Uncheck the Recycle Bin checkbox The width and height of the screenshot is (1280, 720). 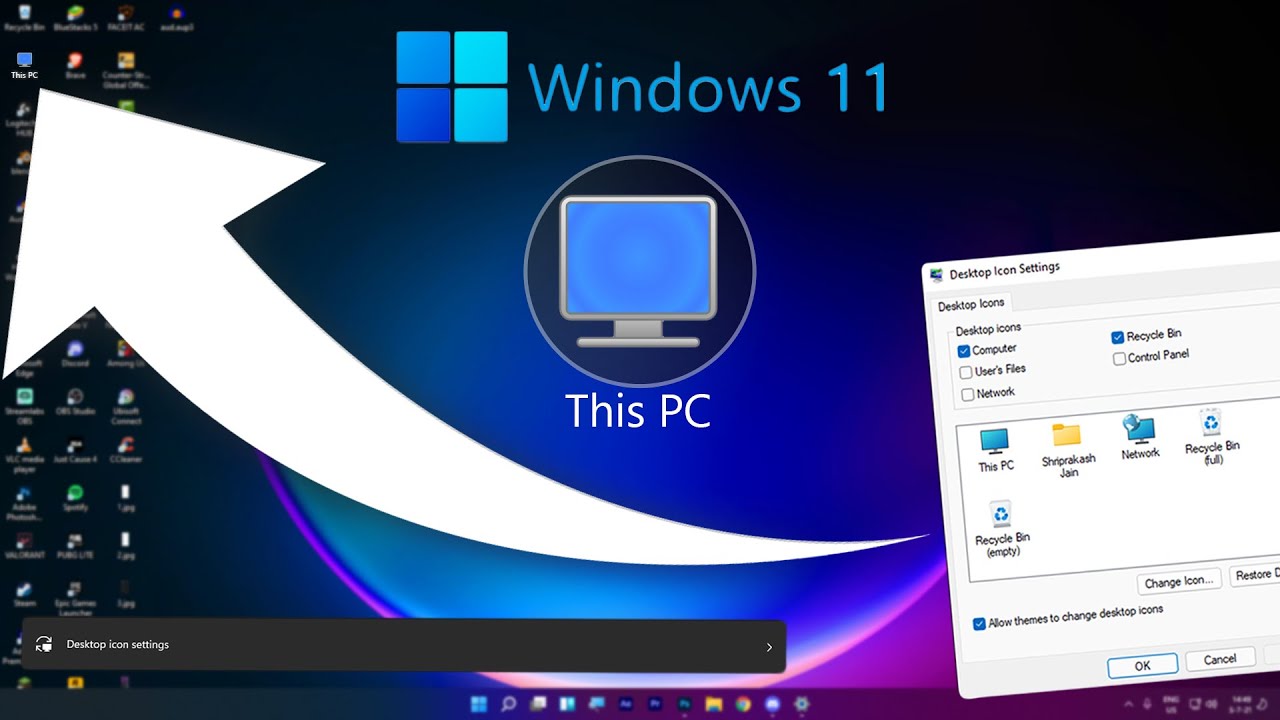click(1118, 338)
